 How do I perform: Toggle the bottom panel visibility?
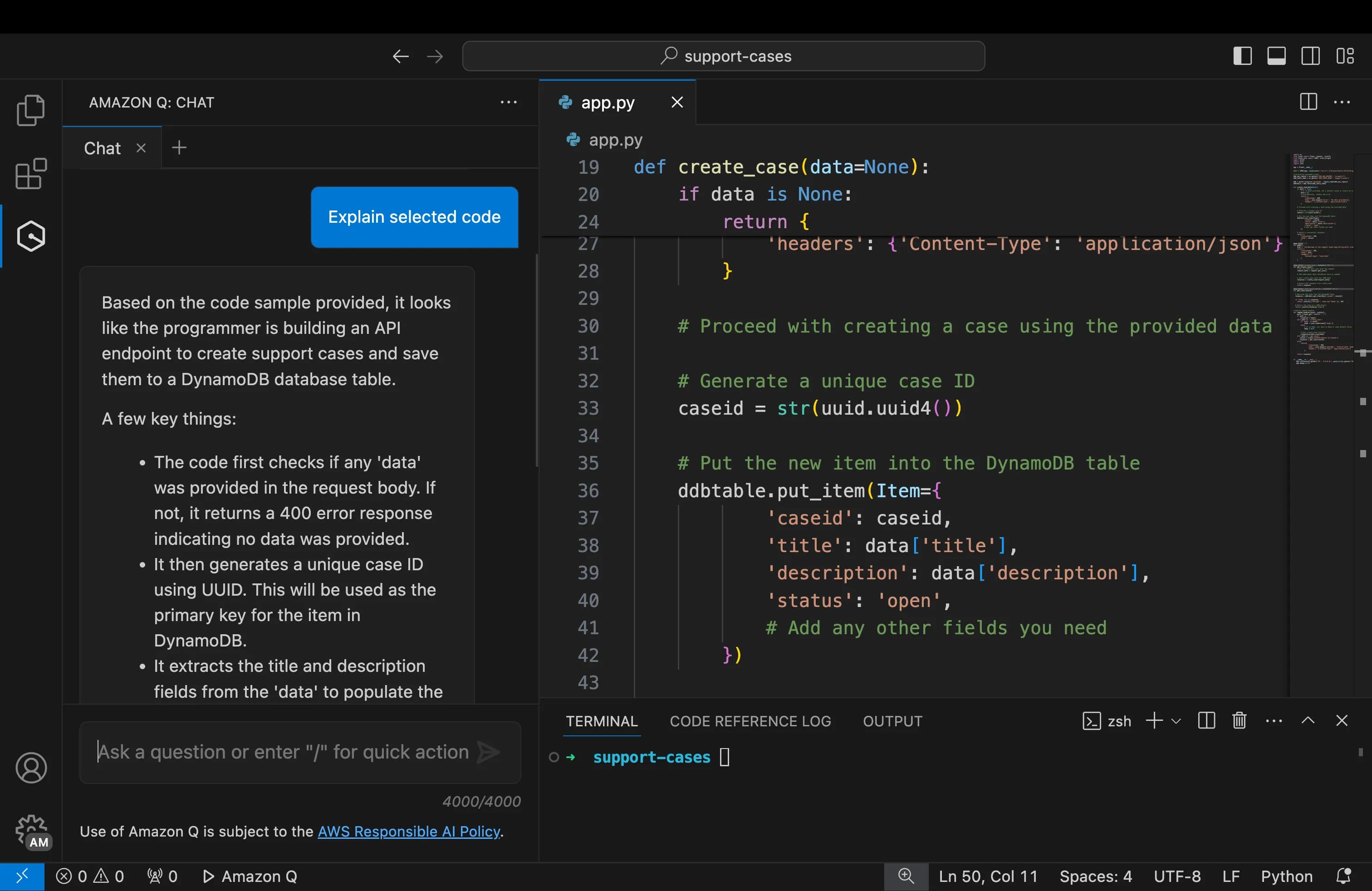(1276, 55)
